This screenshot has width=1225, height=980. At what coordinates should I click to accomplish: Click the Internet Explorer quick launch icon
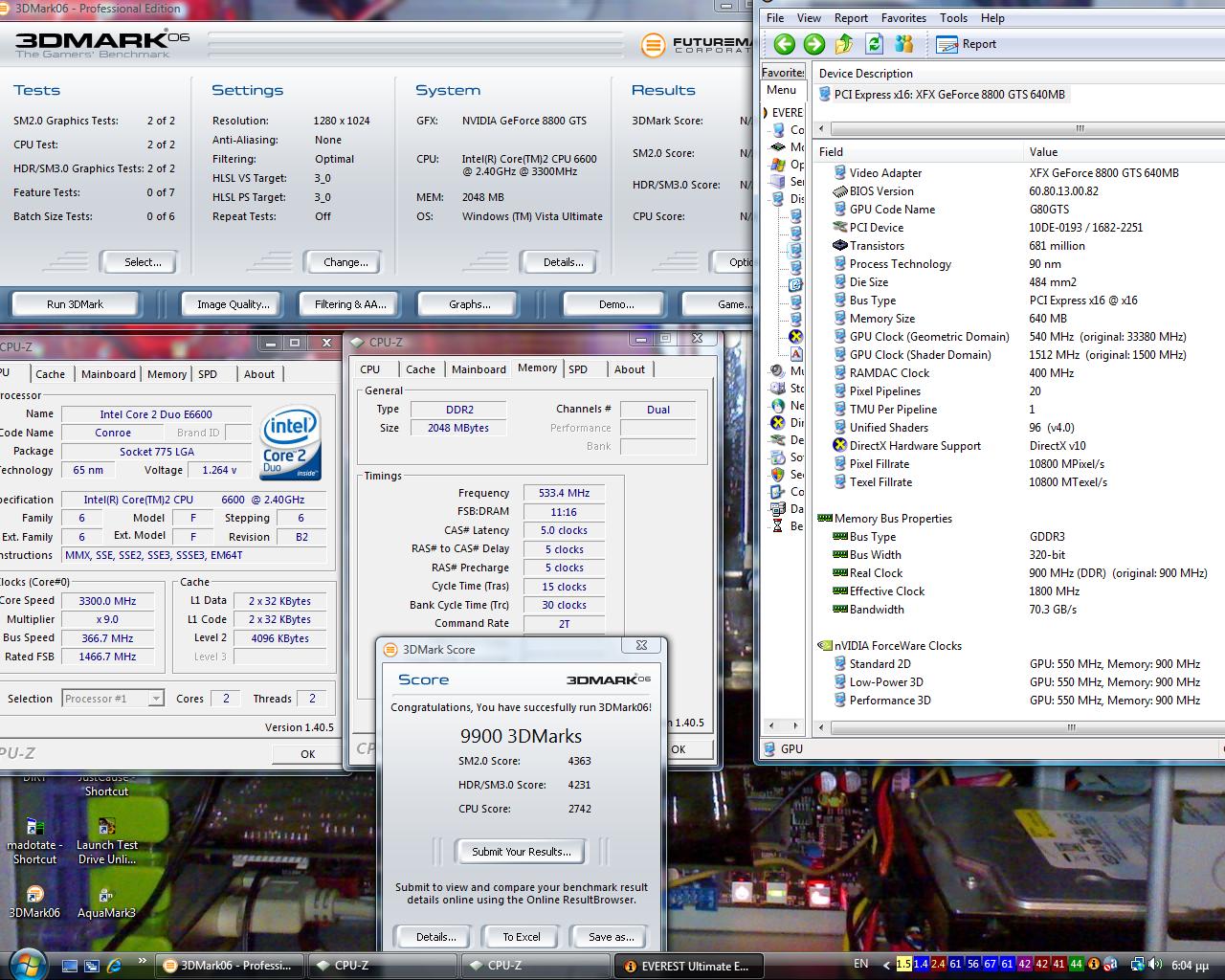tap(113, 966)
